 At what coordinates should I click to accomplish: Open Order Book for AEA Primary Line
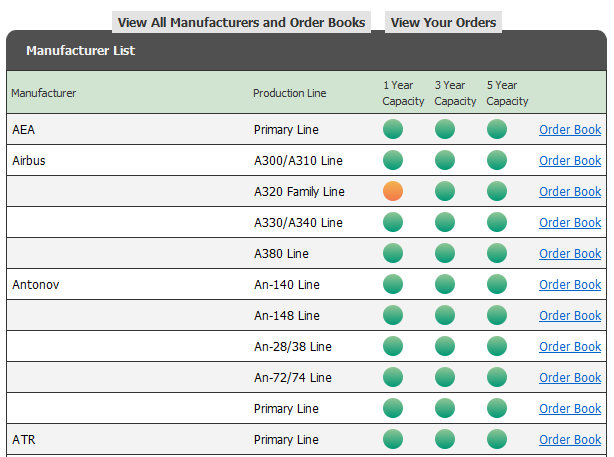570,129
